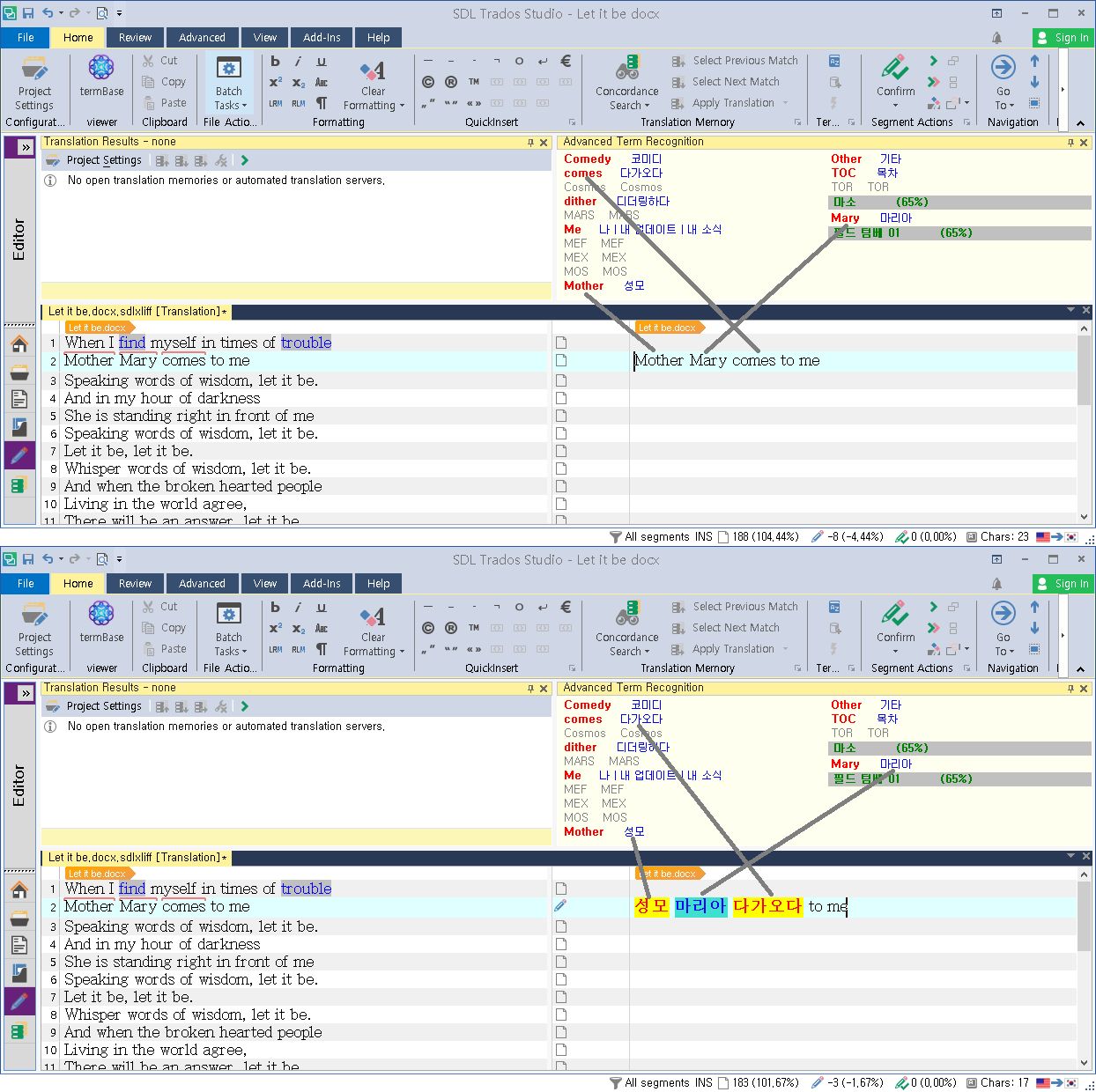Open Go To dropdown in upper window
This screenshot has height=1092, width=1096.
point(1004,106)
